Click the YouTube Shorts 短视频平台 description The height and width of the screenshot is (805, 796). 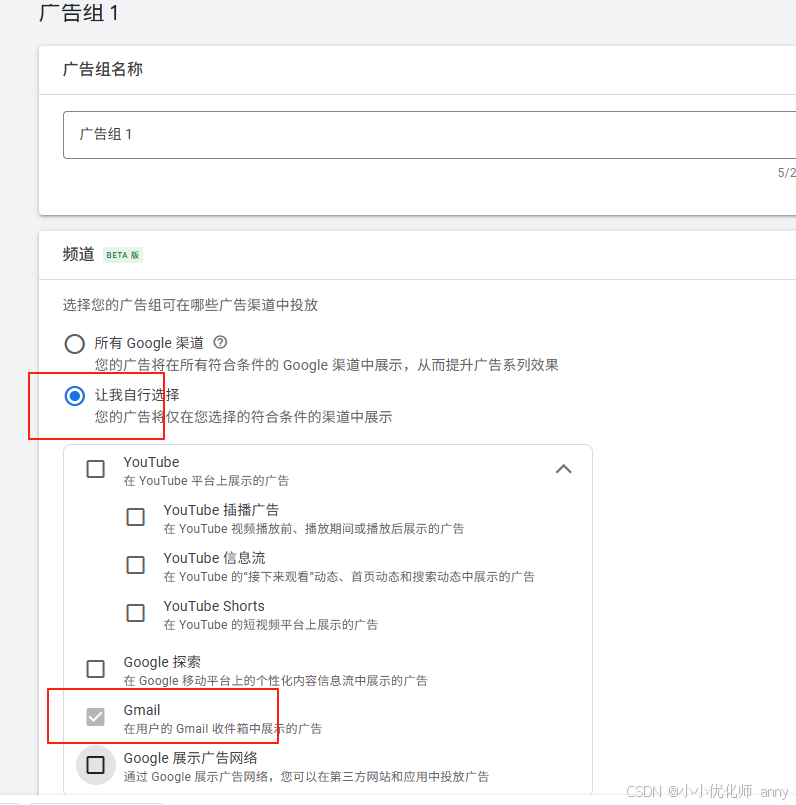(x=271, y=625)
